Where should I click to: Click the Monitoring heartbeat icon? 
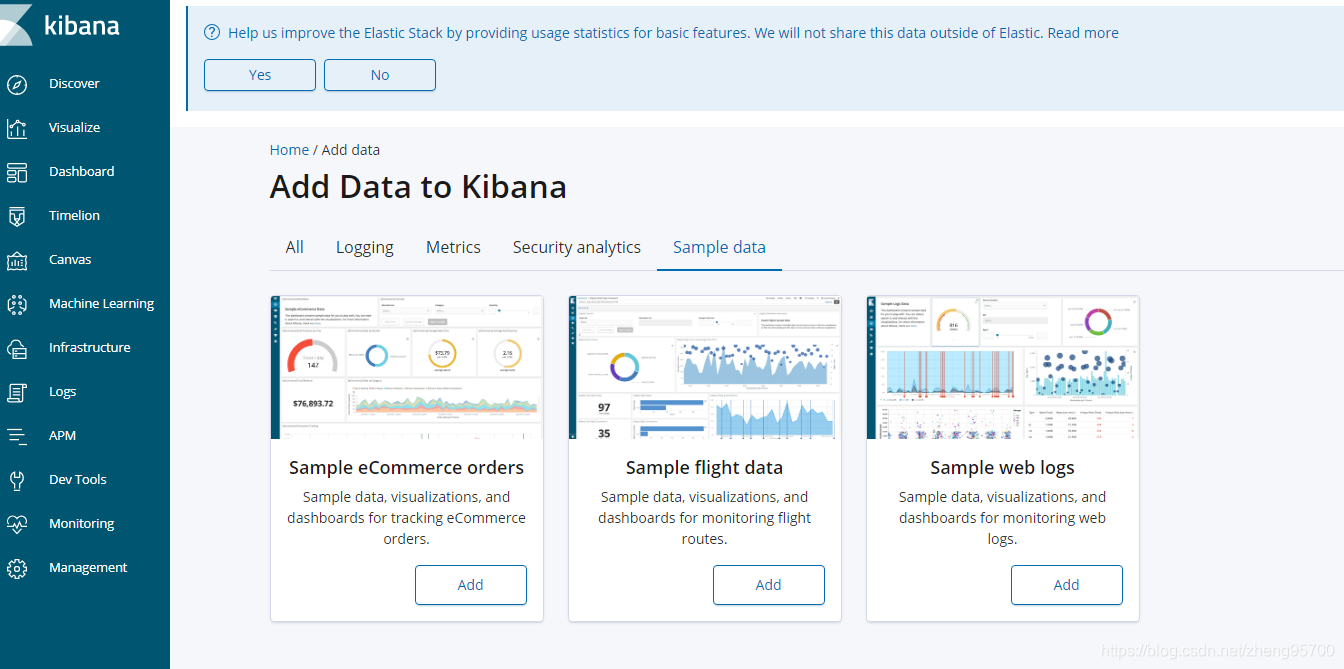(x=17, y=524)
